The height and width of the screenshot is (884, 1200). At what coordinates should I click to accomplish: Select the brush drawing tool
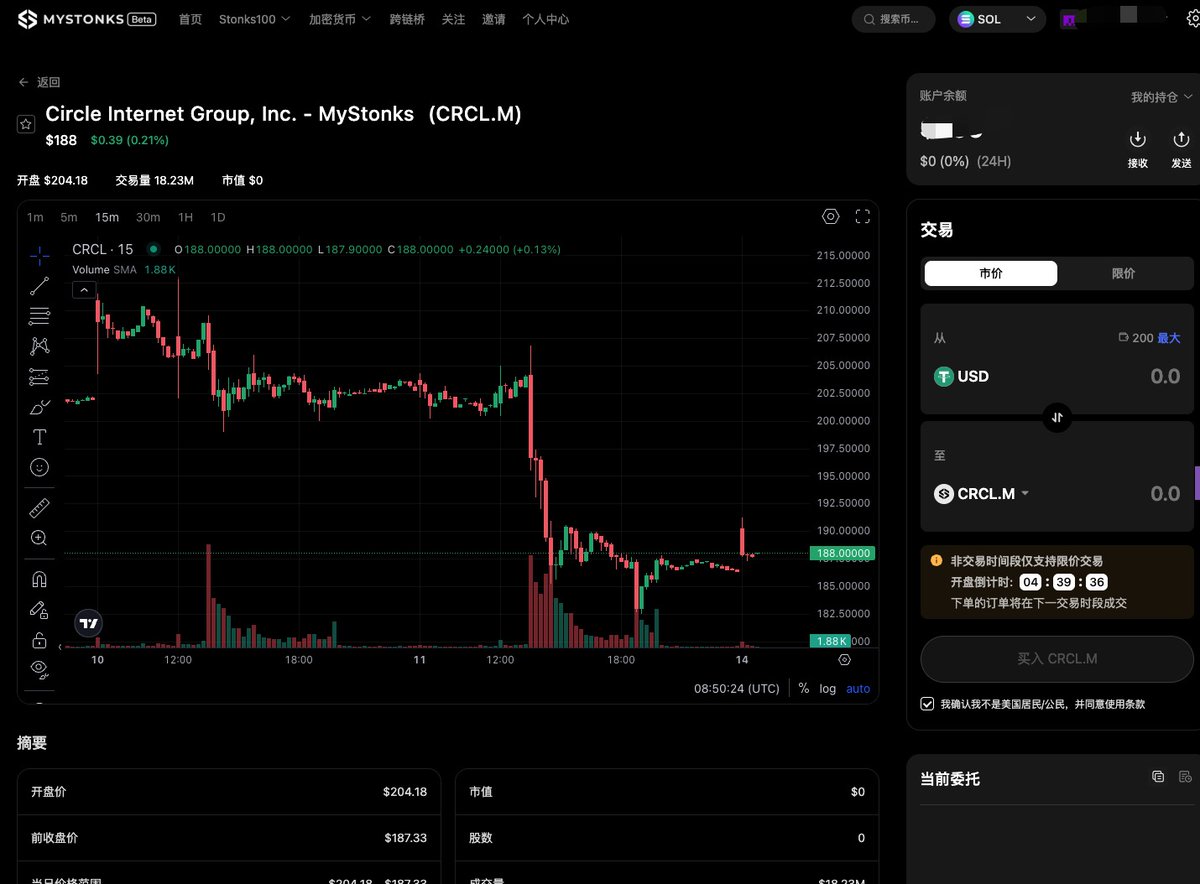[39, 407]
